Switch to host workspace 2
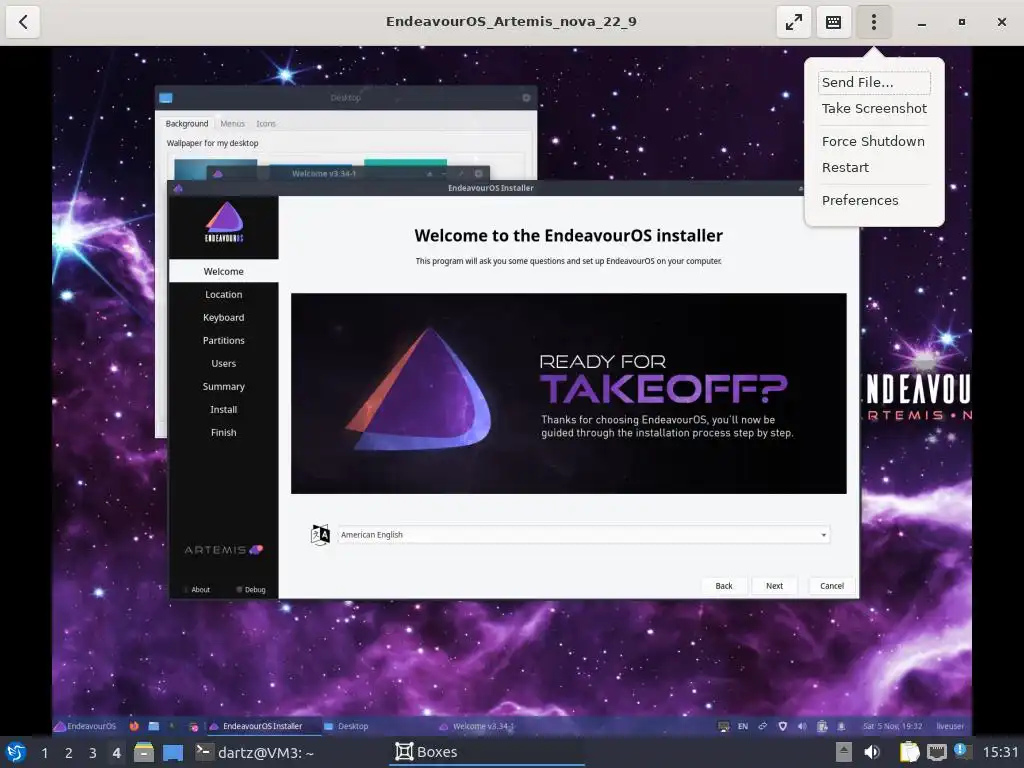The width and height of the screenshot is (1024, 768). [x=69, y=753]
